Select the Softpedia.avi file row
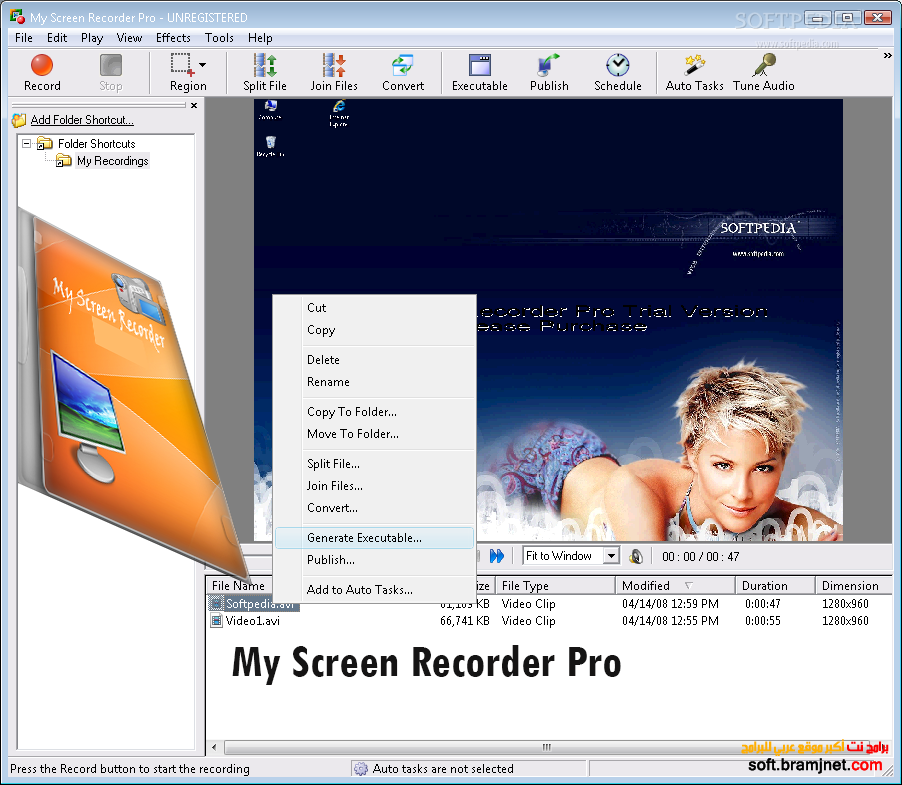 tap(549, 604)
